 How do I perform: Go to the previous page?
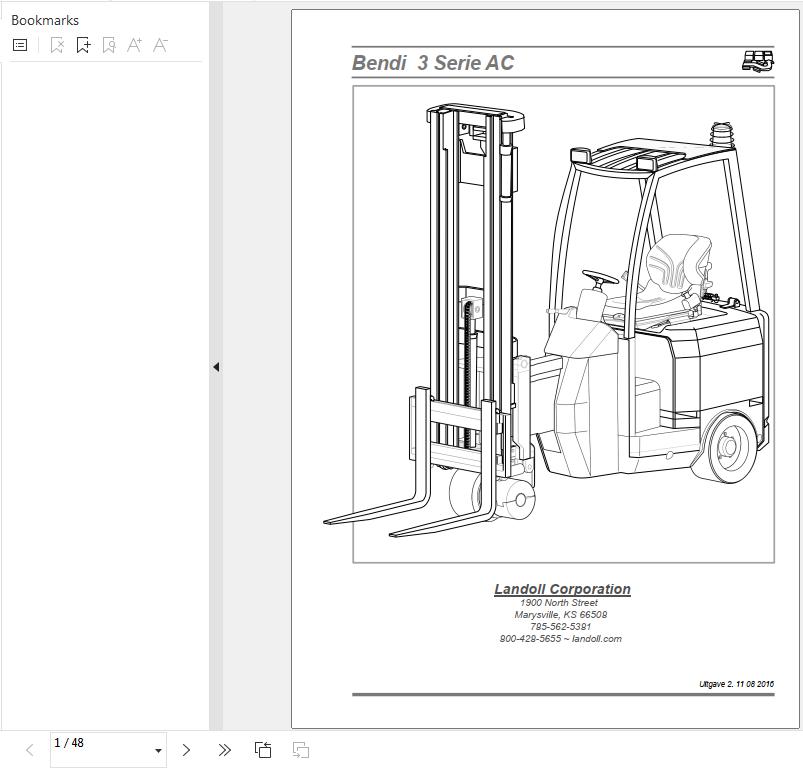30,750
